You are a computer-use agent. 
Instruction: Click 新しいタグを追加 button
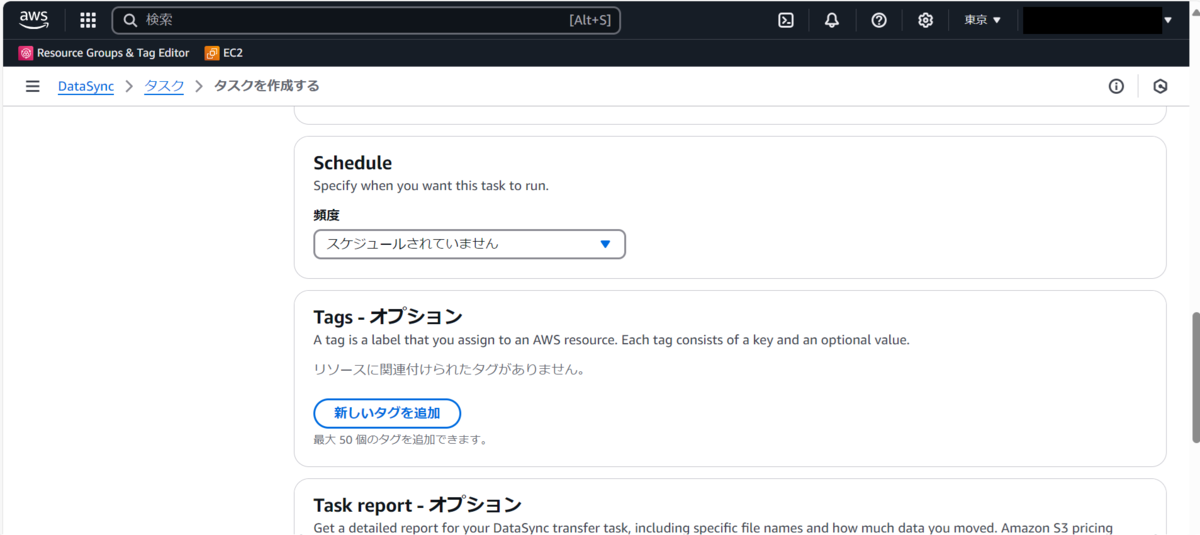pyautogui.click(x=387, y=413)
